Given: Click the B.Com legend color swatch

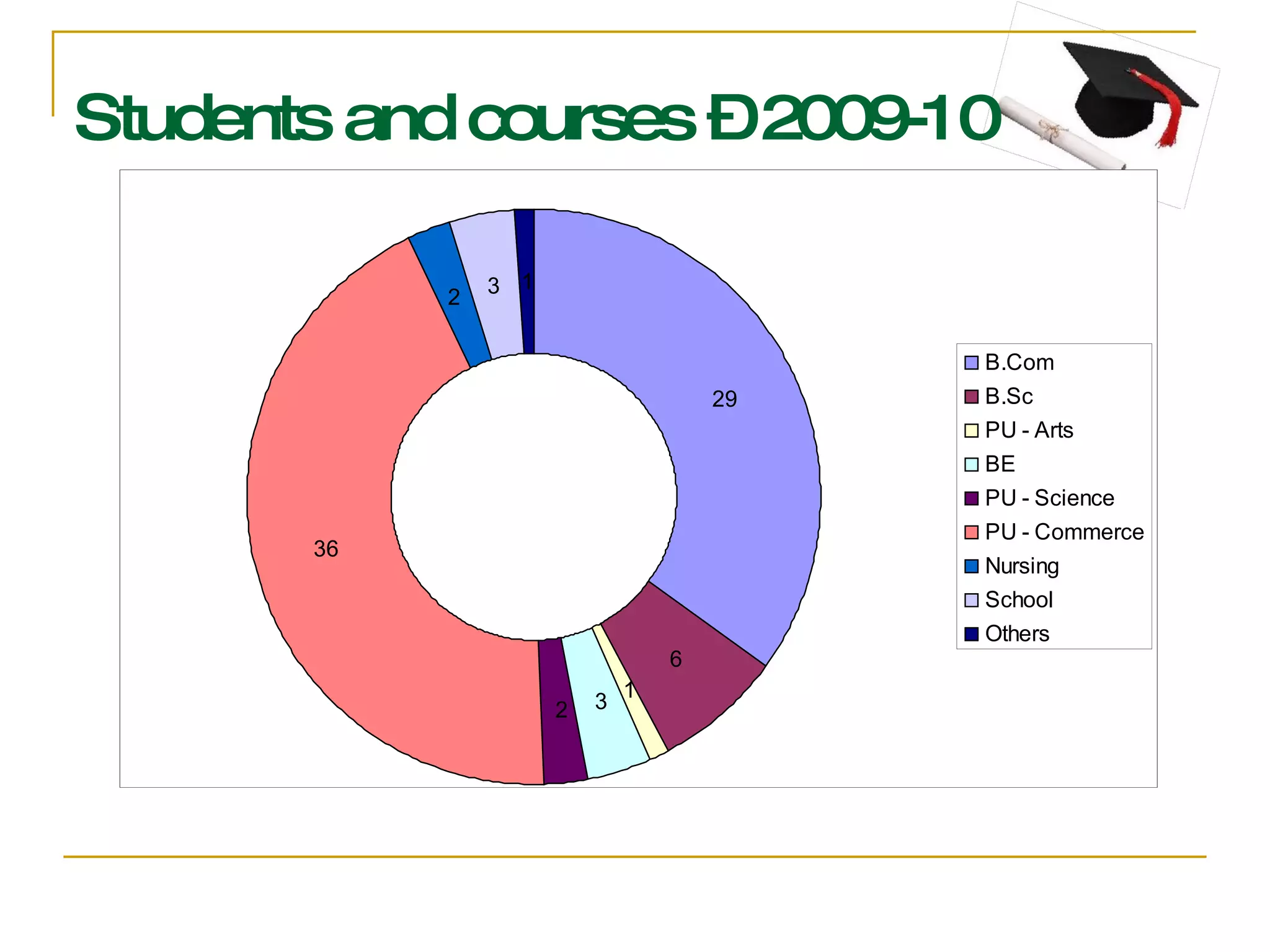Looking at the screenshot, I should coord(971,363).
